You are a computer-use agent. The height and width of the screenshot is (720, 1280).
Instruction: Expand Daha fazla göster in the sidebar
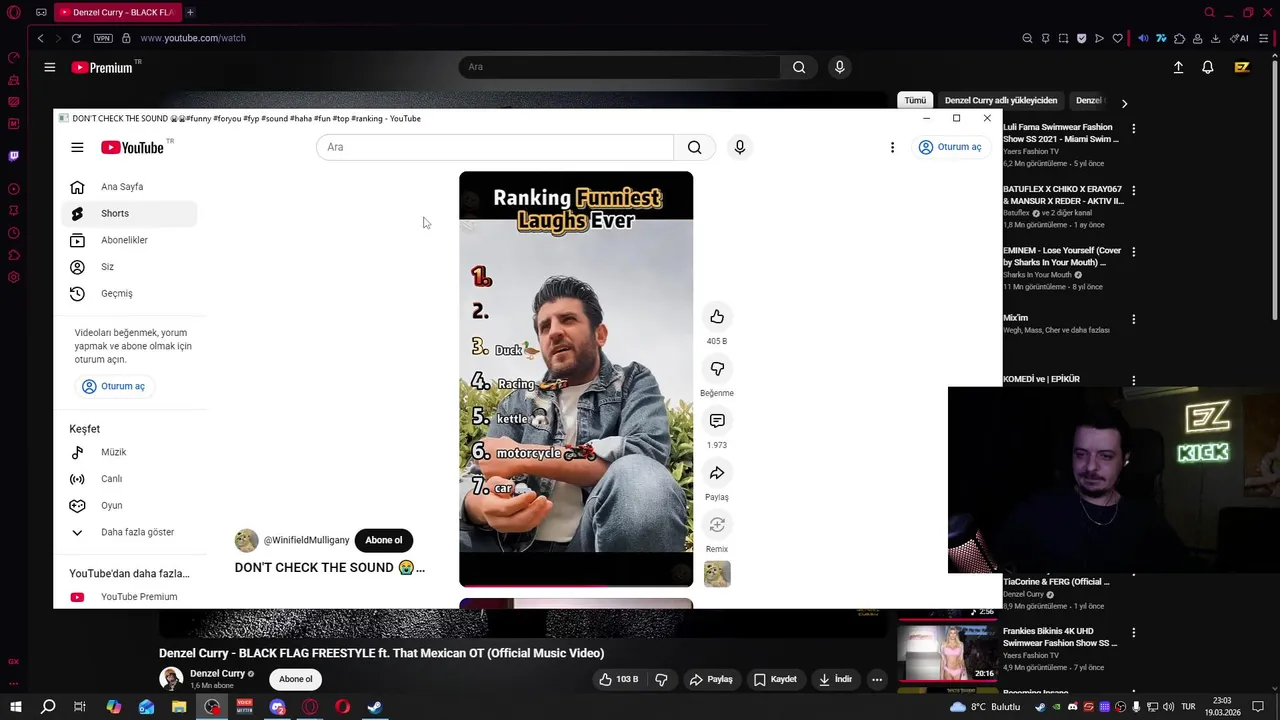click(x=129, y=532)
